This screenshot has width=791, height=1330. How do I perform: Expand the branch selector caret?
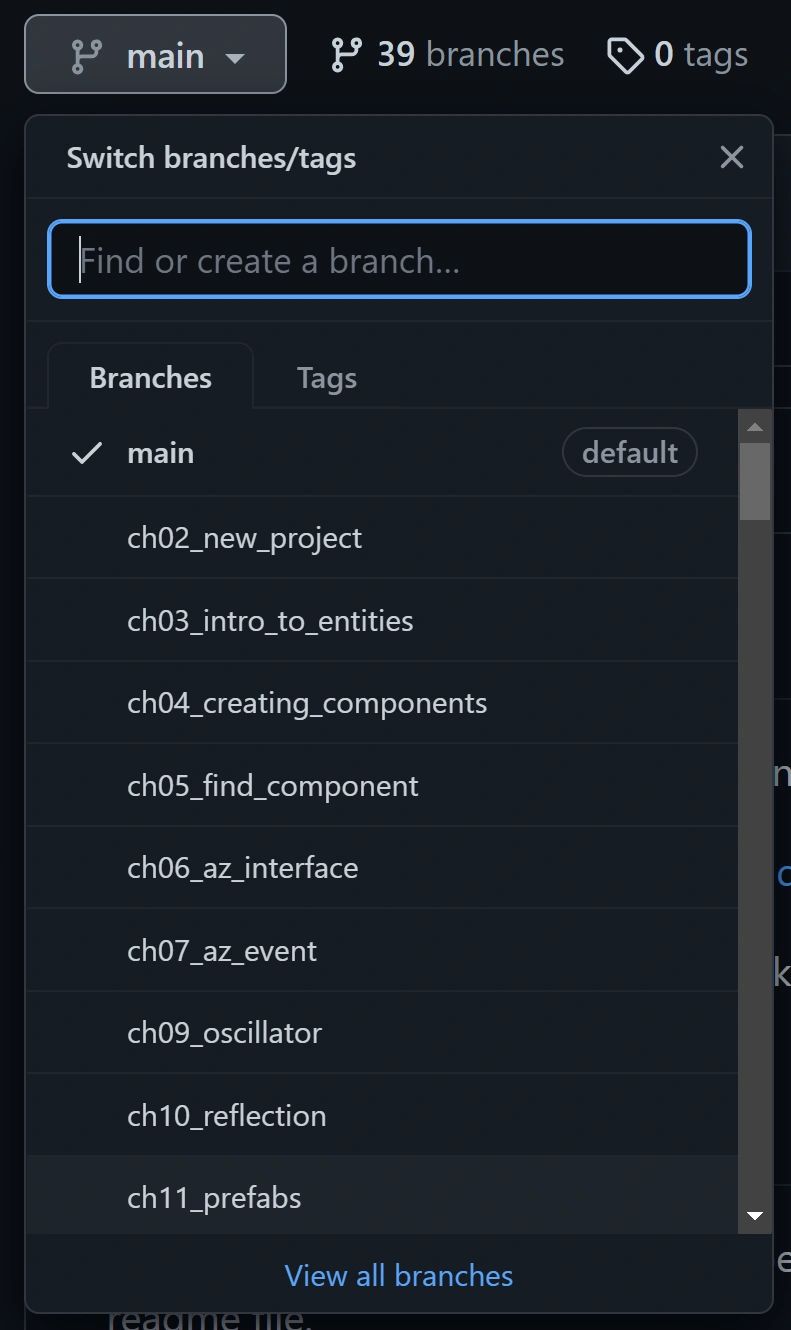pyautogui.click(x=233, y=57)
